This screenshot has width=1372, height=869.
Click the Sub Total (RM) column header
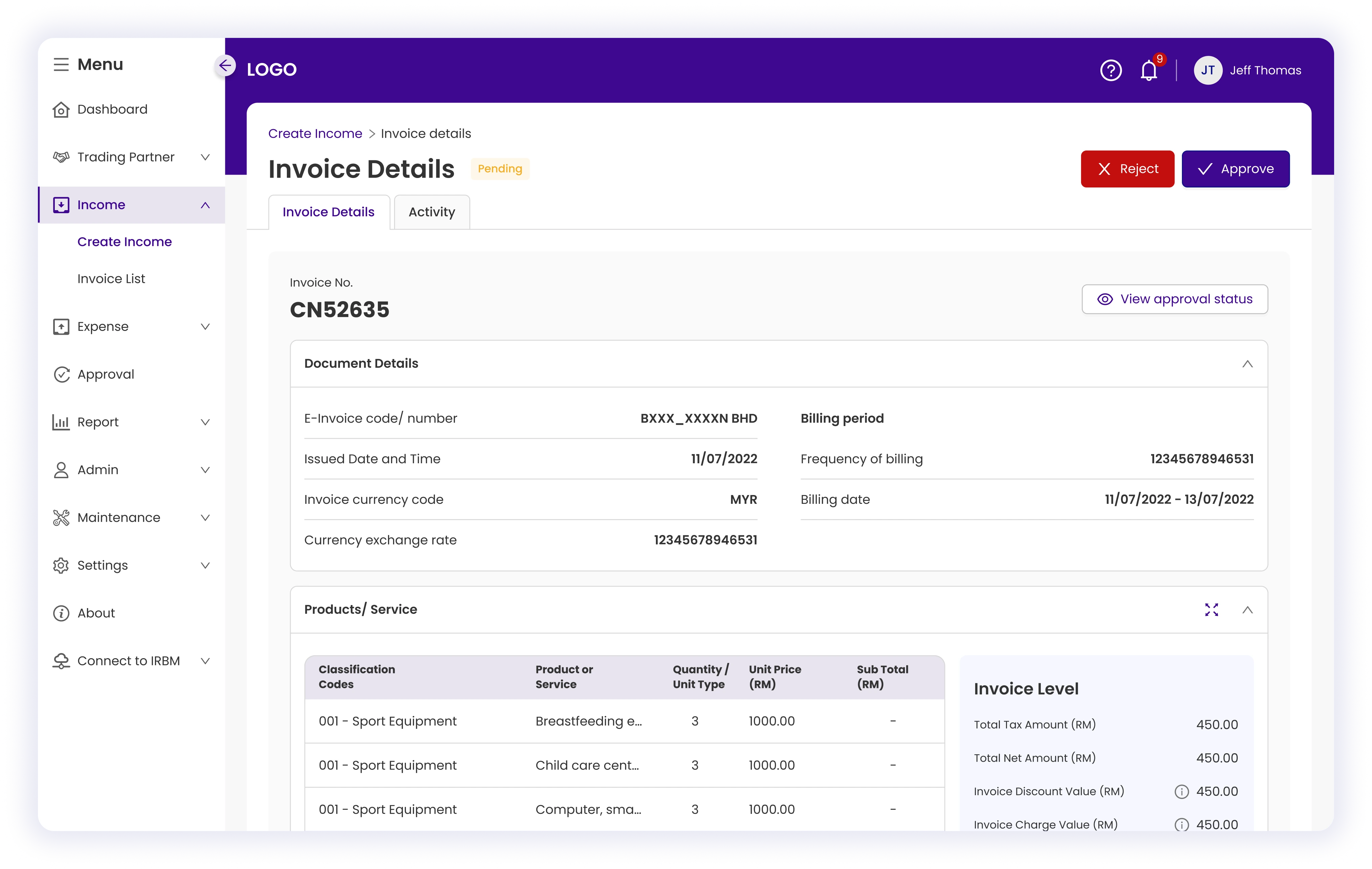pyautogui.click(x=883, y=676)
